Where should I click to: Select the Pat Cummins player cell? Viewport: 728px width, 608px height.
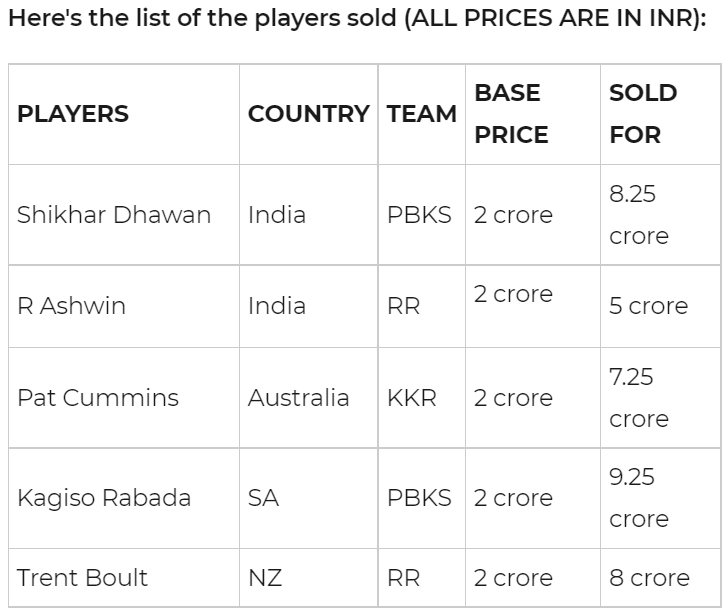point(98,398)
